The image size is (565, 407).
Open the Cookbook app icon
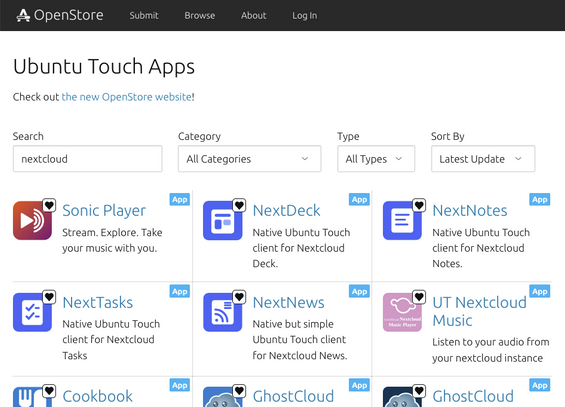(x=32, y=397)
